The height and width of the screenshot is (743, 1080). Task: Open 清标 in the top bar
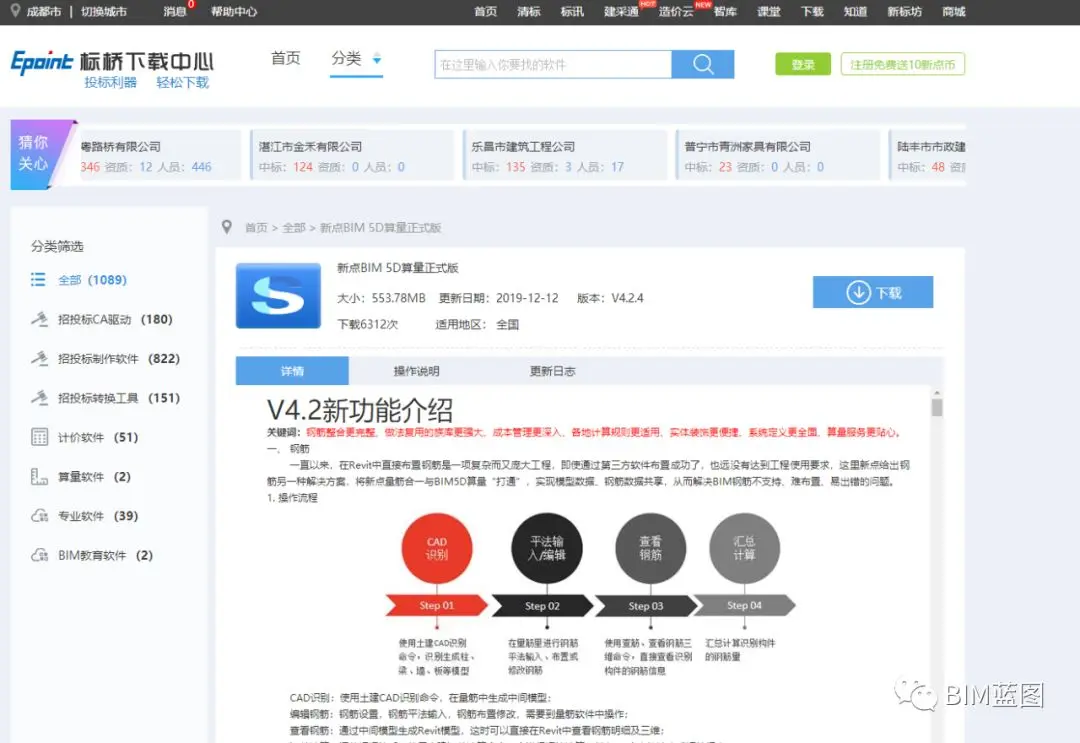(x=529, y=12)
